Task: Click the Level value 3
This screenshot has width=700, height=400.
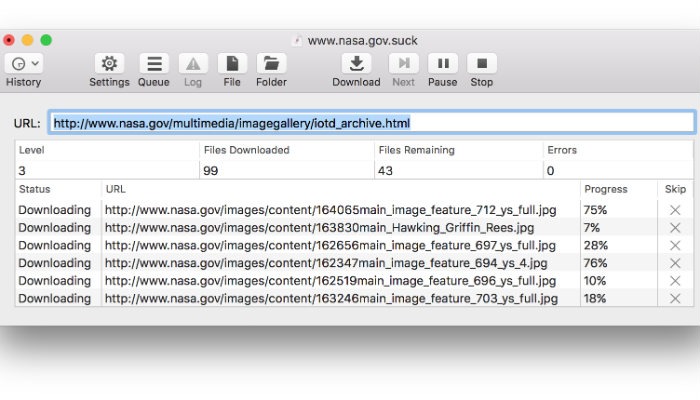Action: point(22,171)
